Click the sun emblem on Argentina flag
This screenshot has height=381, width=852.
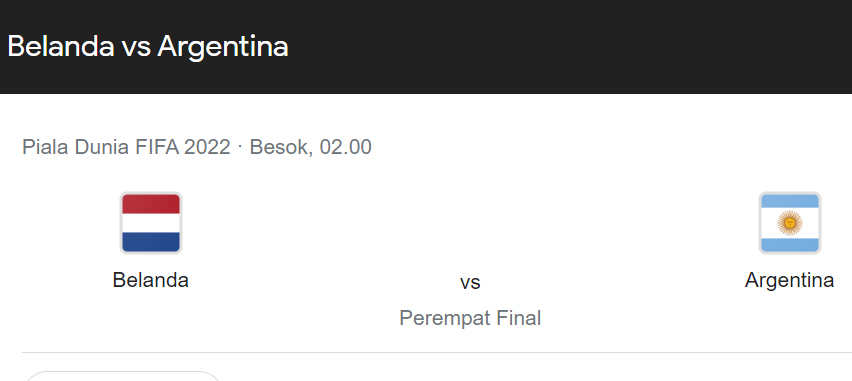(790, 223)
